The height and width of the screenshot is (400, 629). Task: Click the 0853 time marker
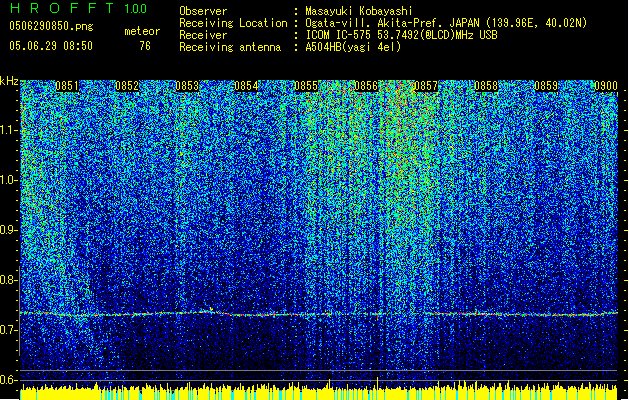pyautogui.click(x=187, y=86)
